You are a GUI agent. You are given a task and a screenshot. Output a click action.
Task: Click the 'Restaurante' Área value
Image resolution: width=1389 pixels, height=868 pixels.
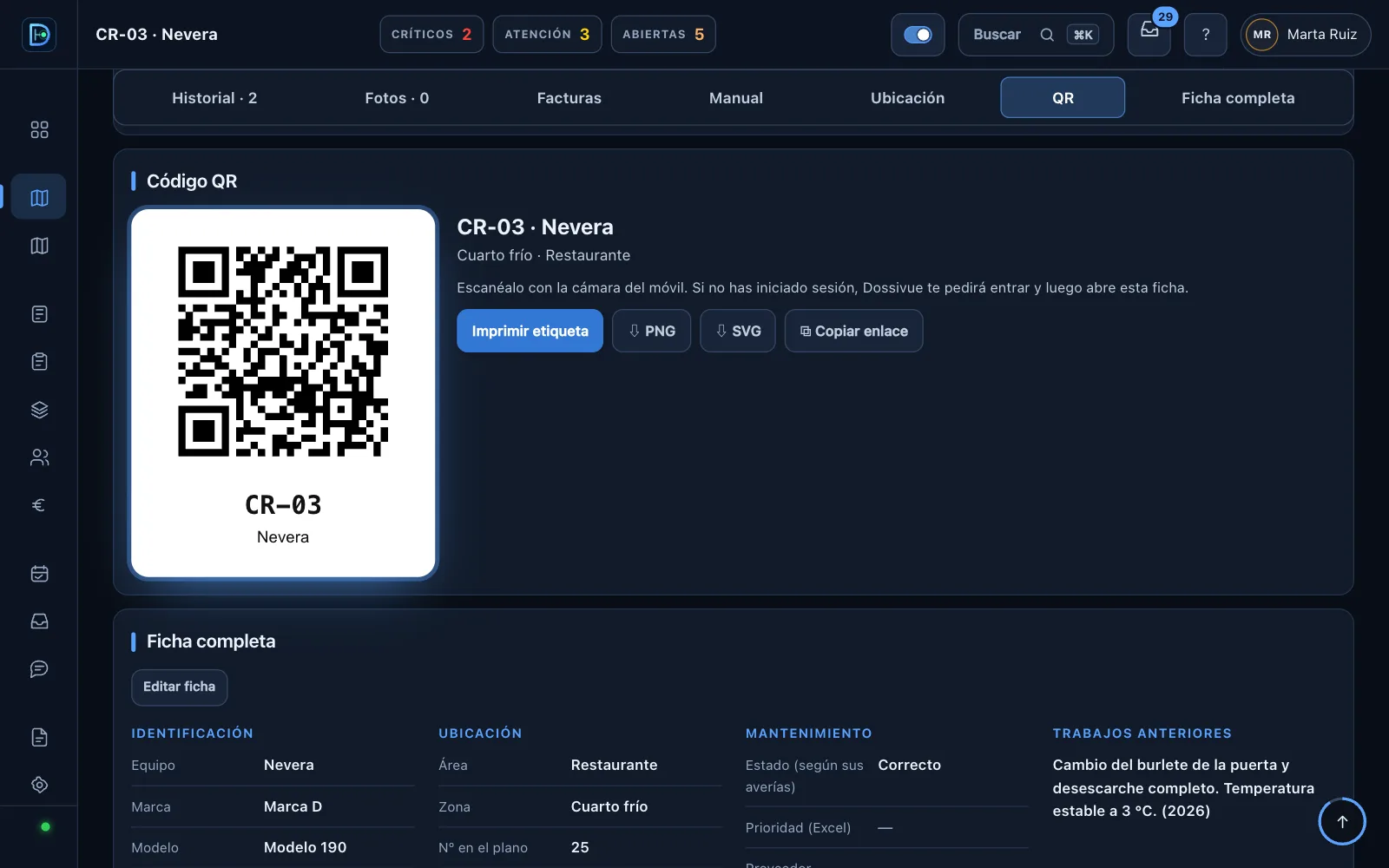tap(614, 765)
